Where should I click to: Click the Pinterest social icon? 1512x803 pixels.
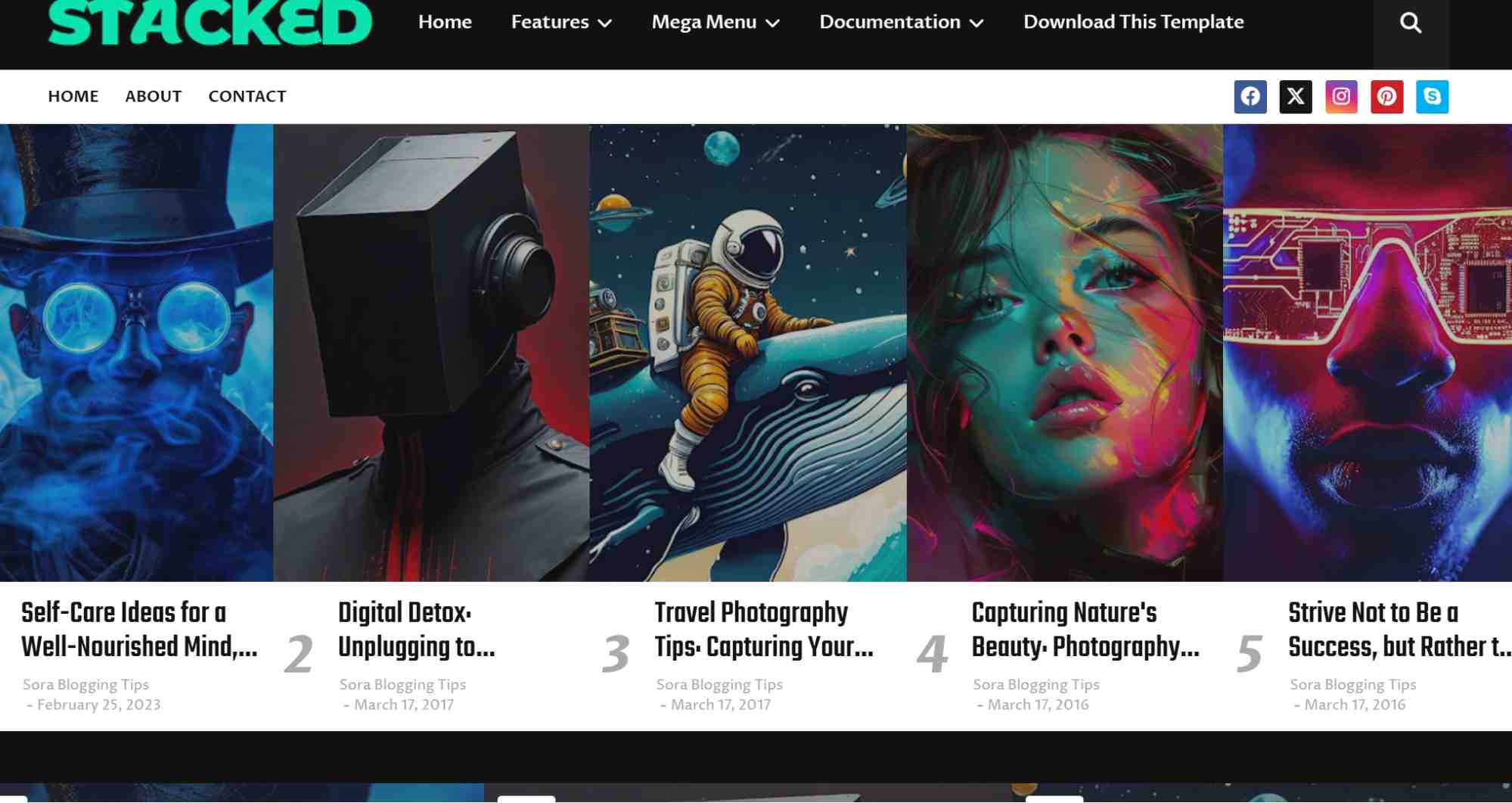(1386, 97)
